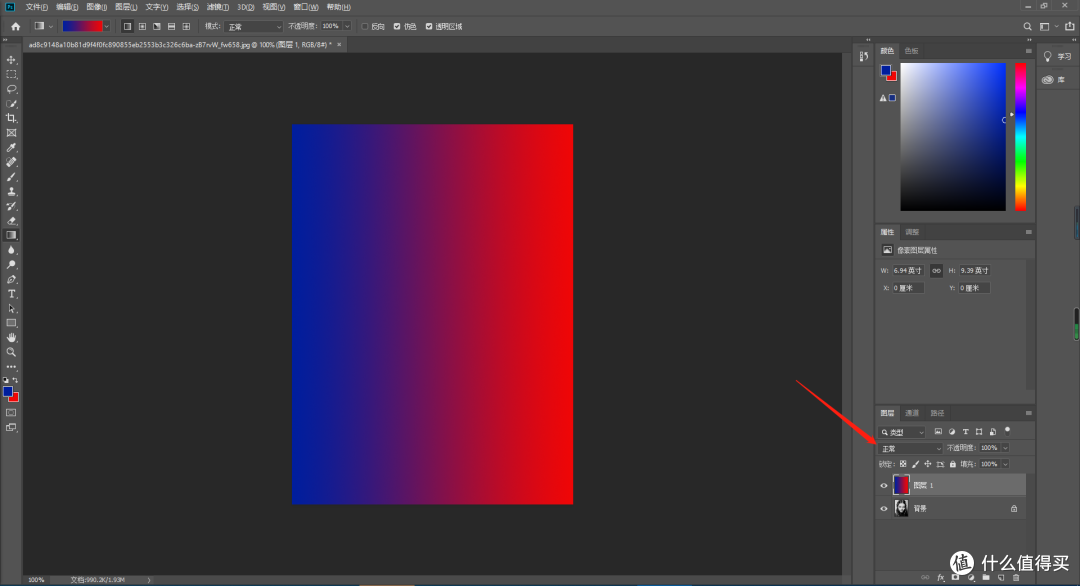Select the Rectangle shape tool
Viewport: 1080px width, 586px height.
(11, 323)
